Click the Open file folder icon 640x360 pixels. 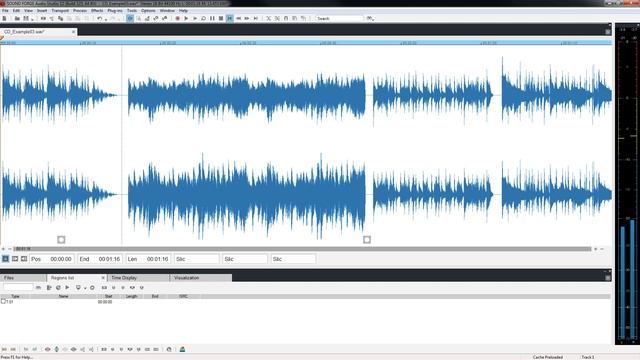[17, 18]
